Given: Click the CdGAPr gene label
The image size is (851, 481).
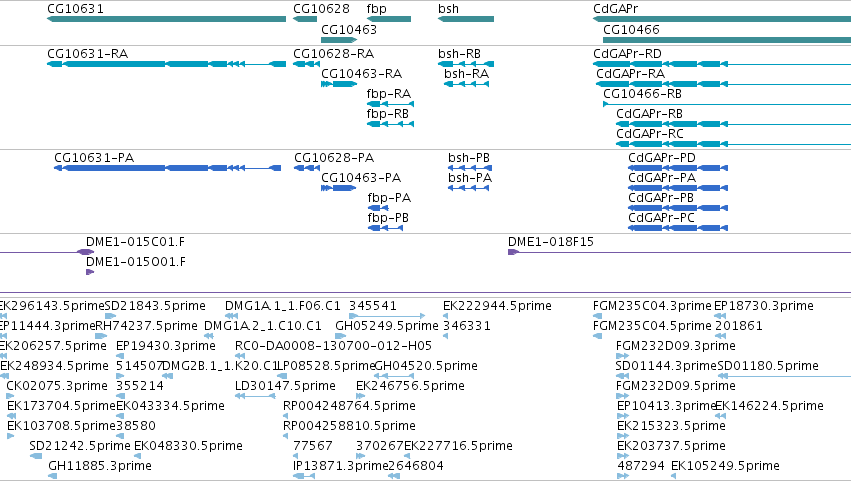Looking at the screenshot, I should 615,9.
